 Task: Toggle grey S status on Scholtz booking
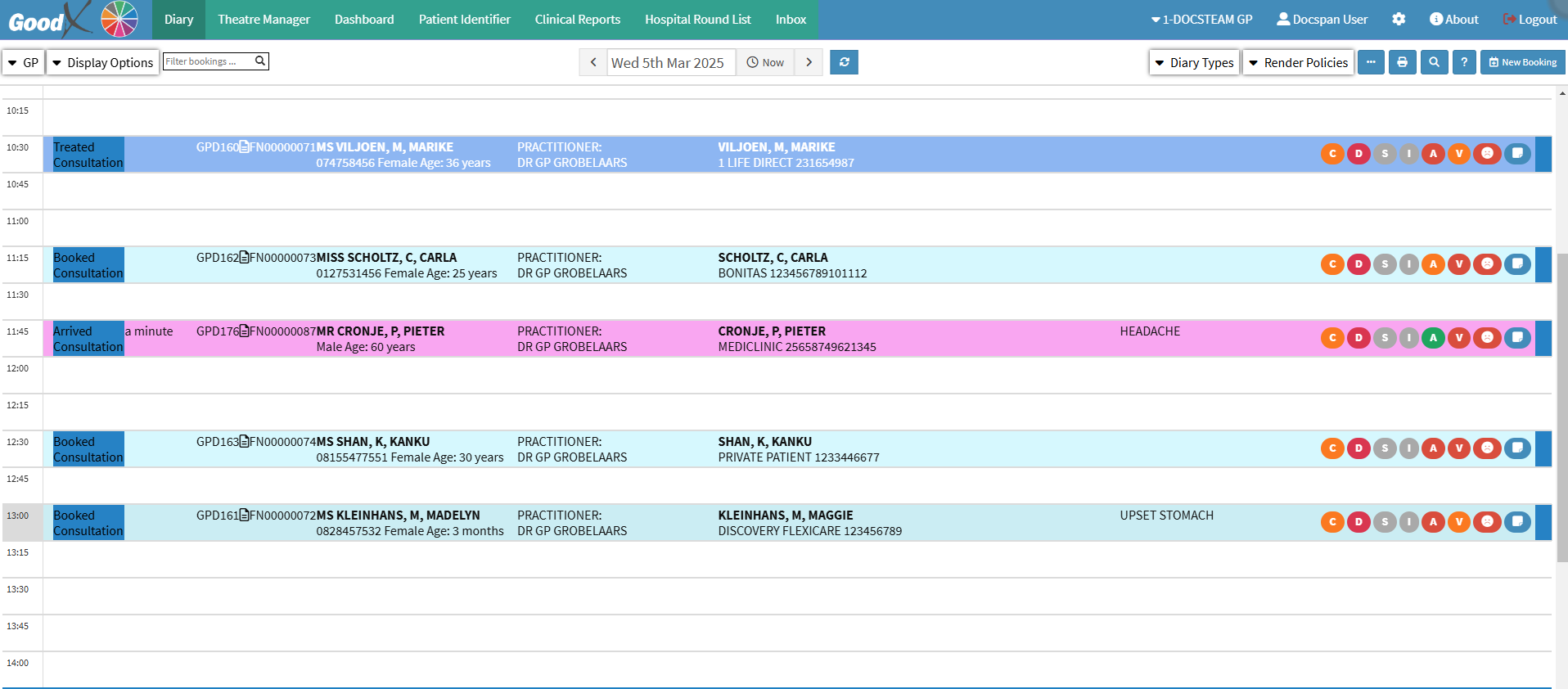tap(1384, 264)
